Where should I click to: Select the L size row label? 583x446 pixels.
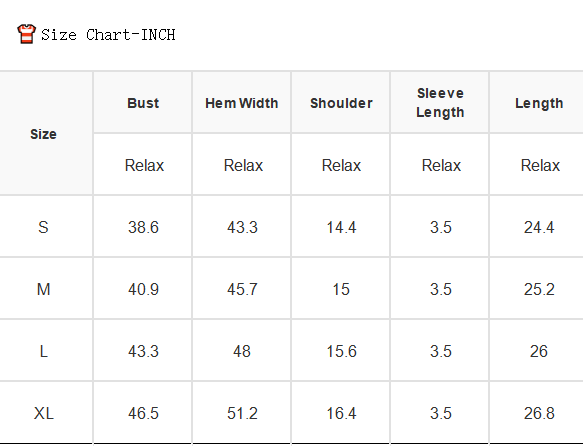coord(44,351)
